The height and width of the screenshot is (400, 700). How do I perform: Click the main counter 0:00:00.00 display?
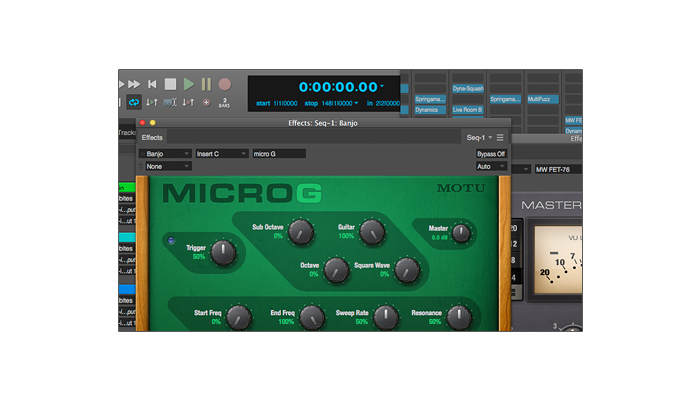tap(338, 87)
